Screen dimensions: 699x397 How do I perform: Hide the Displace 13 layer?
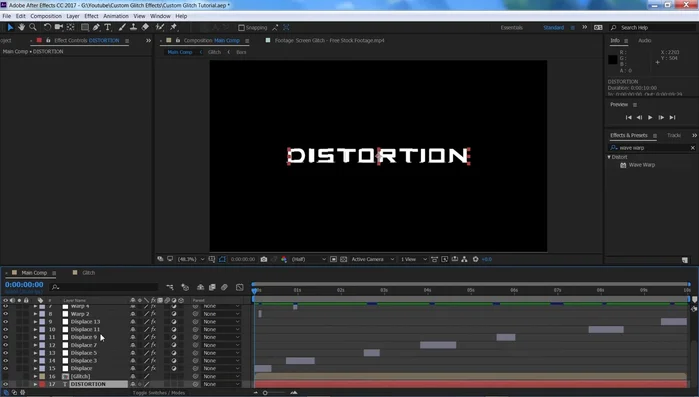coord(5,322)
